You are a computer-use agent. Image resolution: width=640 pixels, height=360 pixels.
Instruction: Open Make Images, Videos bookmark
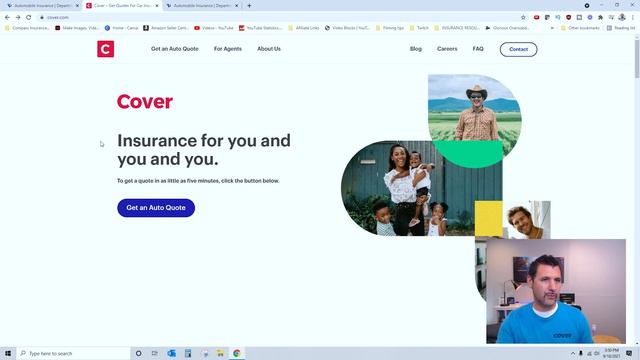coord(78,28)
